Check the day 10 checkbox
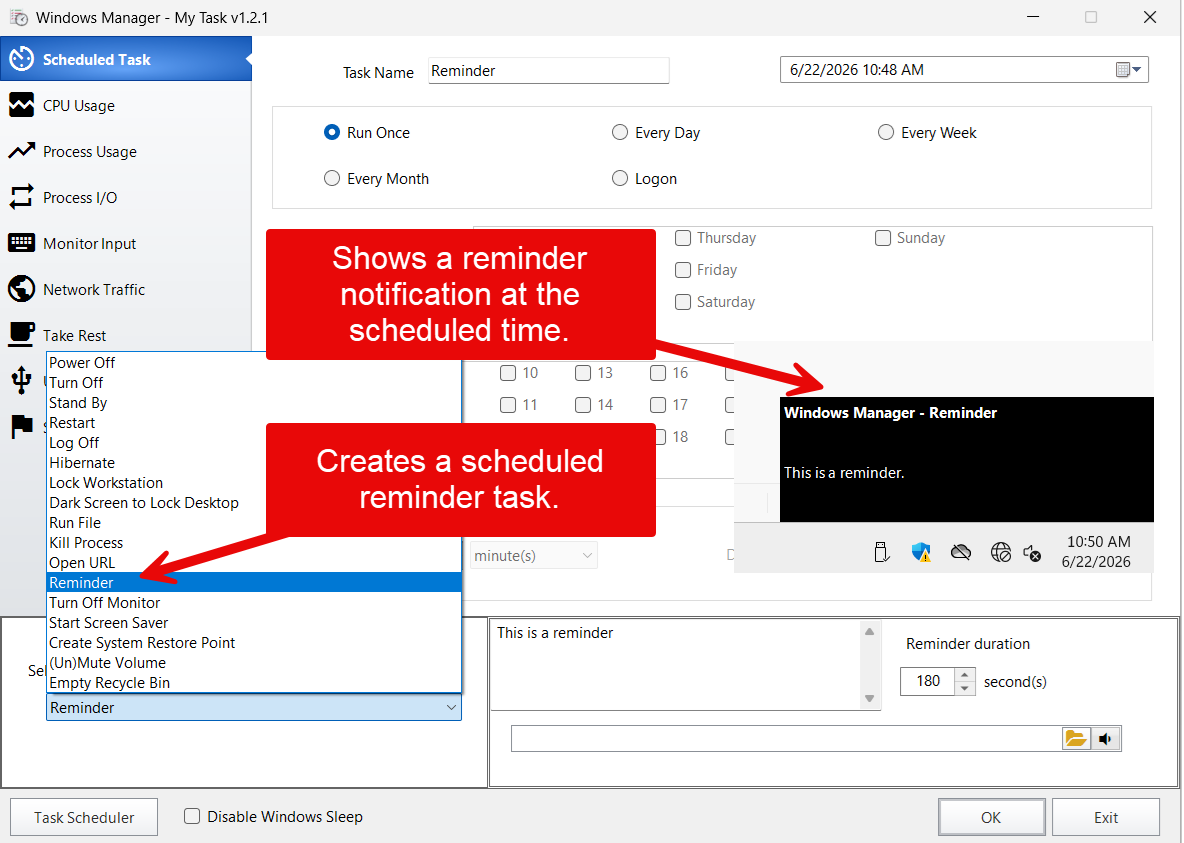The height and width of the screenshot is (843, 1184). click(508, 373)
